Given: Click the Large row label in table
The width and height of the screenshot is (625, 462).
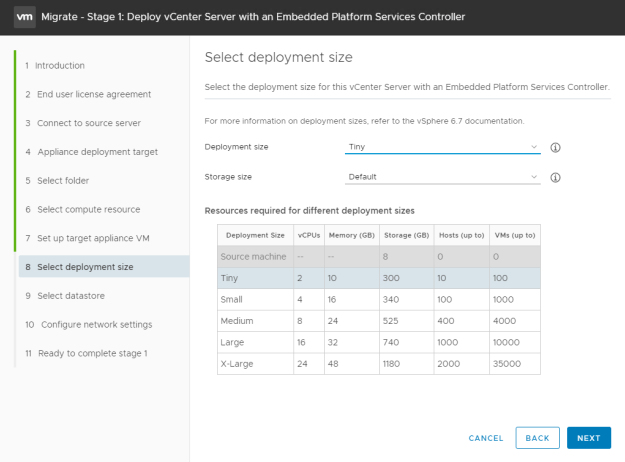Looking at the screenshot, I should (x=232, y=342).
